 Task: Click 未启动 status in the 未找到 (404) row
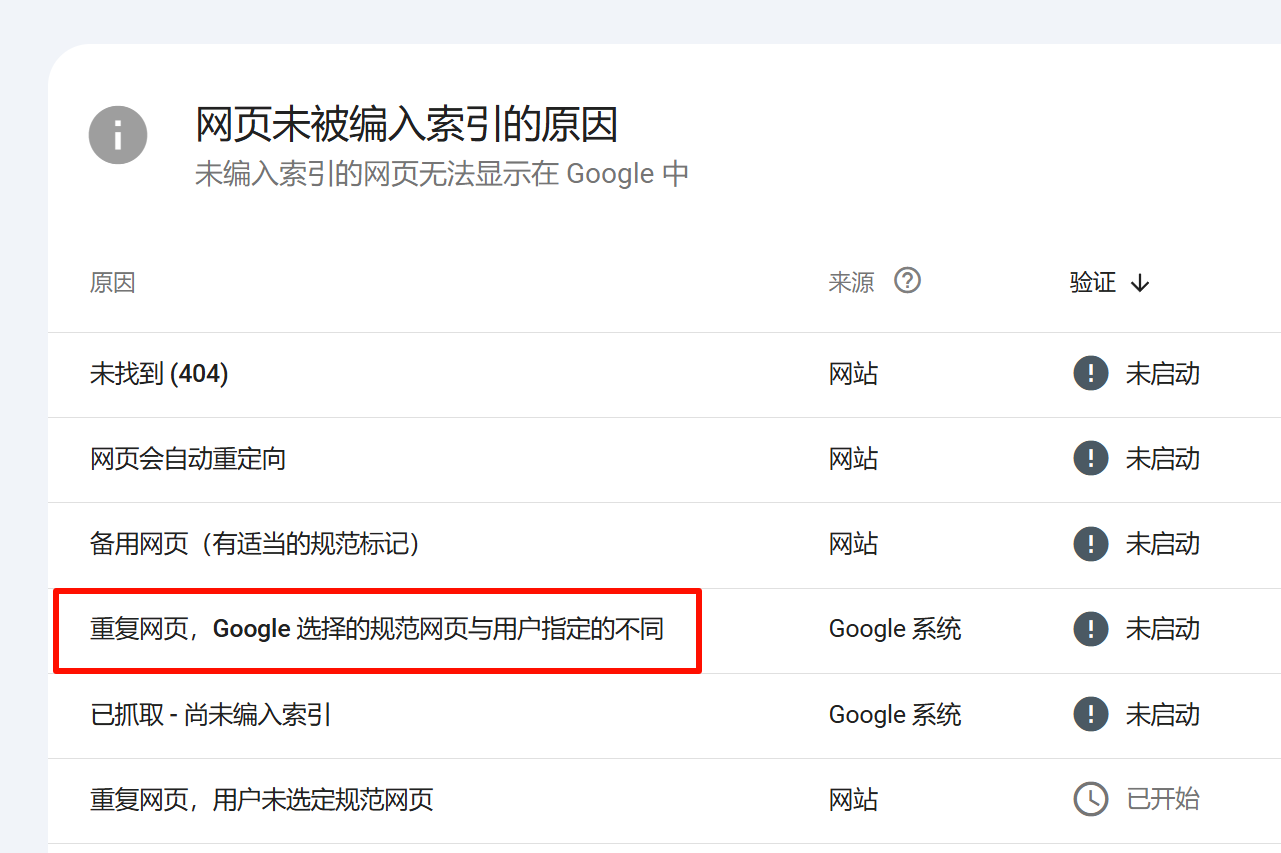[x=1163, y=374]
